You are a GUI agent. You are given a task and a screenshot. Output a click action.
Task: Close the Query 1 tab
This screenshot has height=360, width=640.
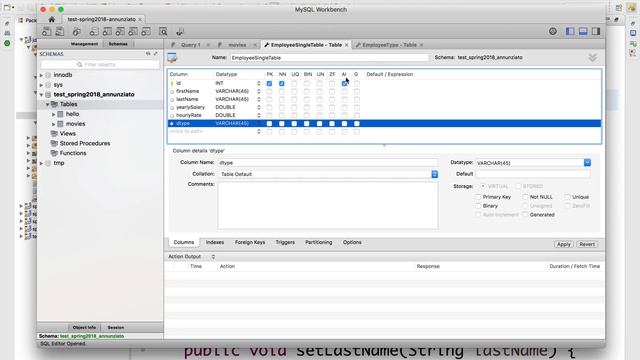[208, 45]
